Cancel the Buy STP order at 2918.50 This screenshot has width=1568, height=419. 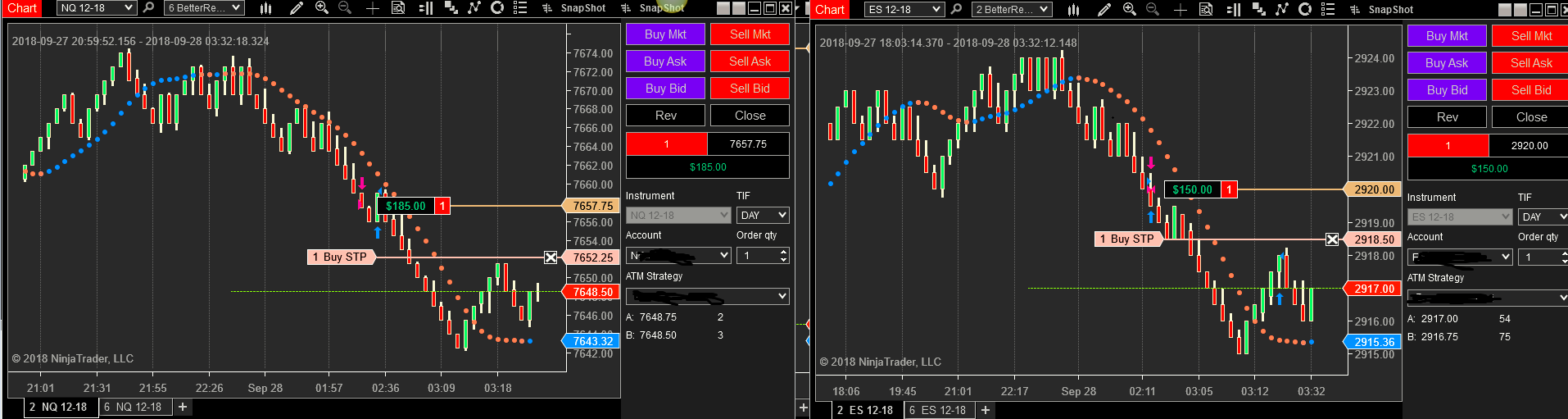click(x=1332, y=239)
